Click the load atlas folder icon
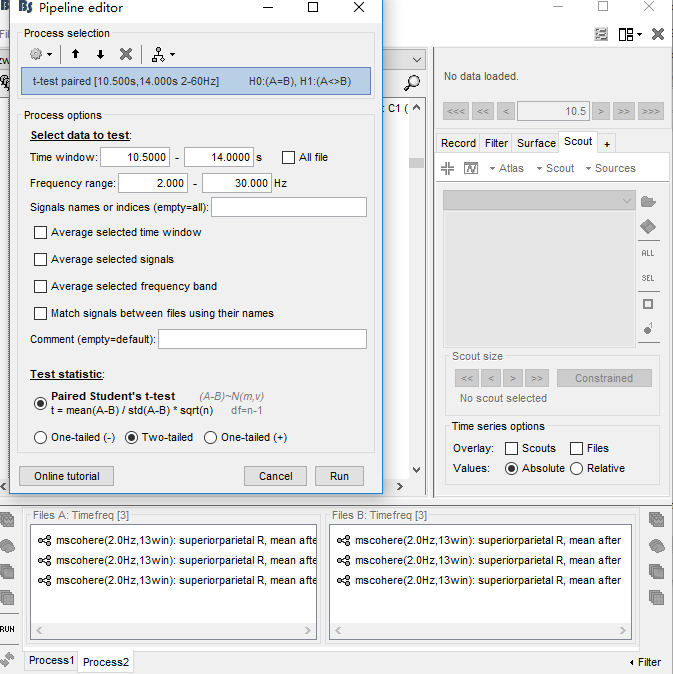 [648, 202]
